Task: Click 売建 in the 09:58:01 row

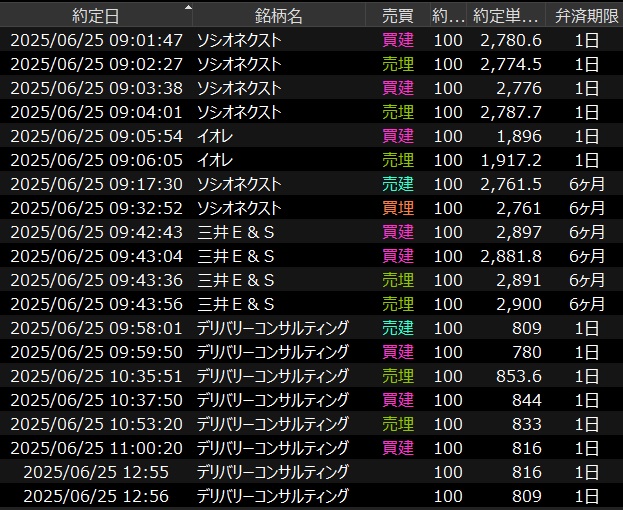Action: [x=398, y=328]
